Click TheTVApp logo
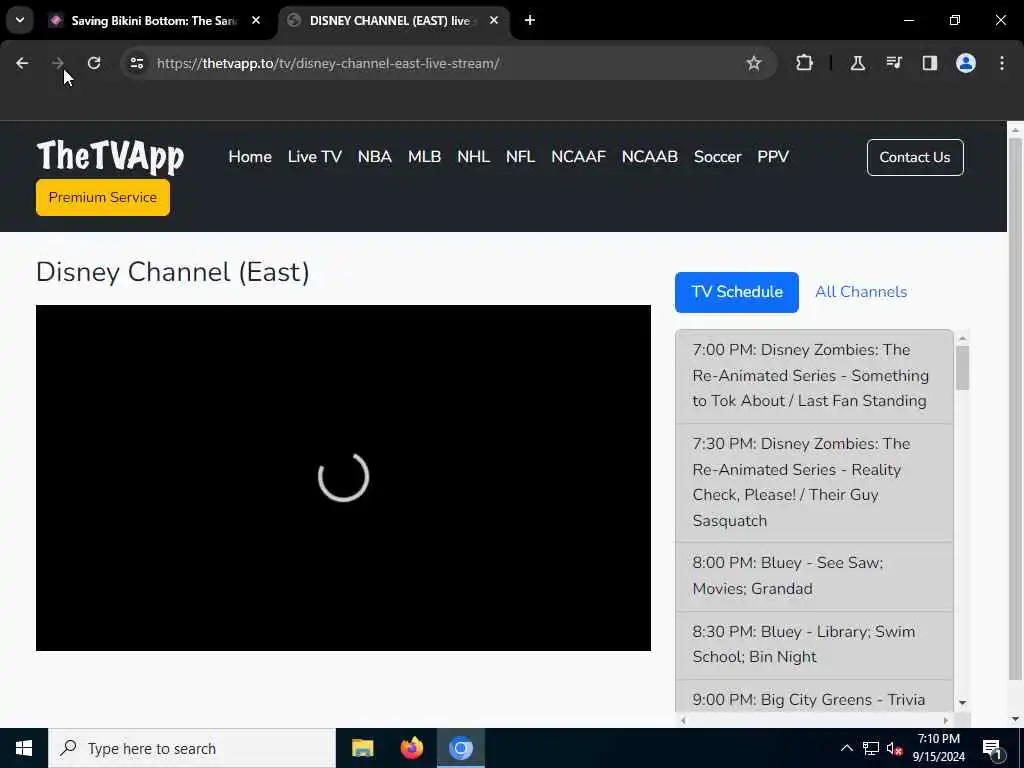The width and height of the screenshot is (1024, 768). pos(110,157)
